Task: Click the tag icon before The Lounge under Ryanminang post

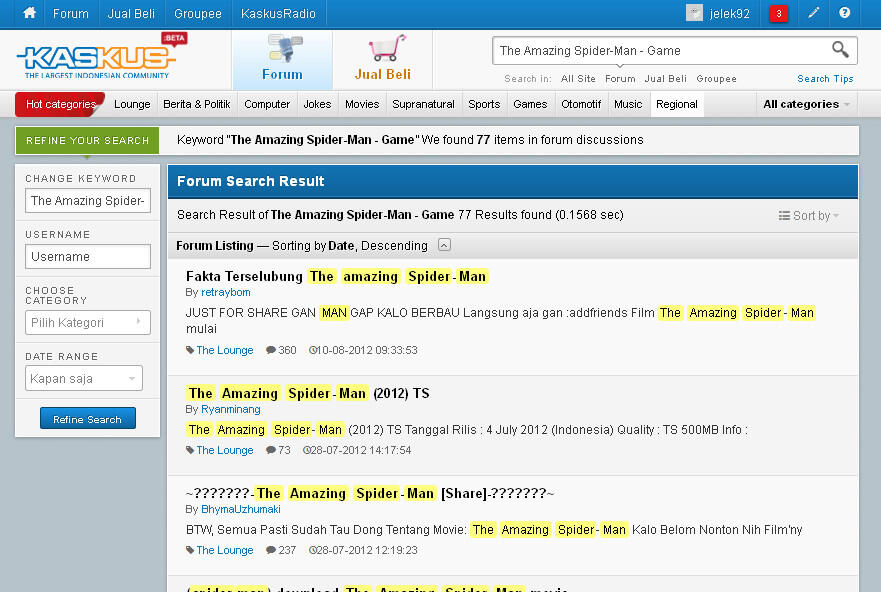Action: pyautogui.click(x=190, y=450)
